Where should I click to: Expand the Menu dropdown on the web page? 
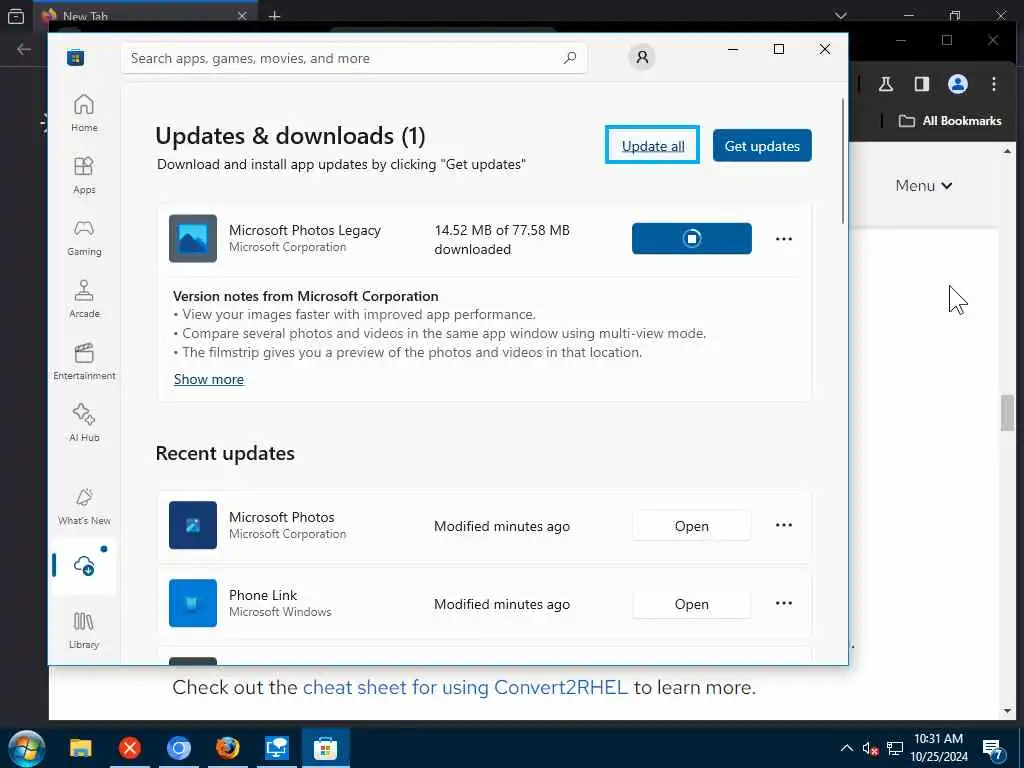click(x=923, y=185)
